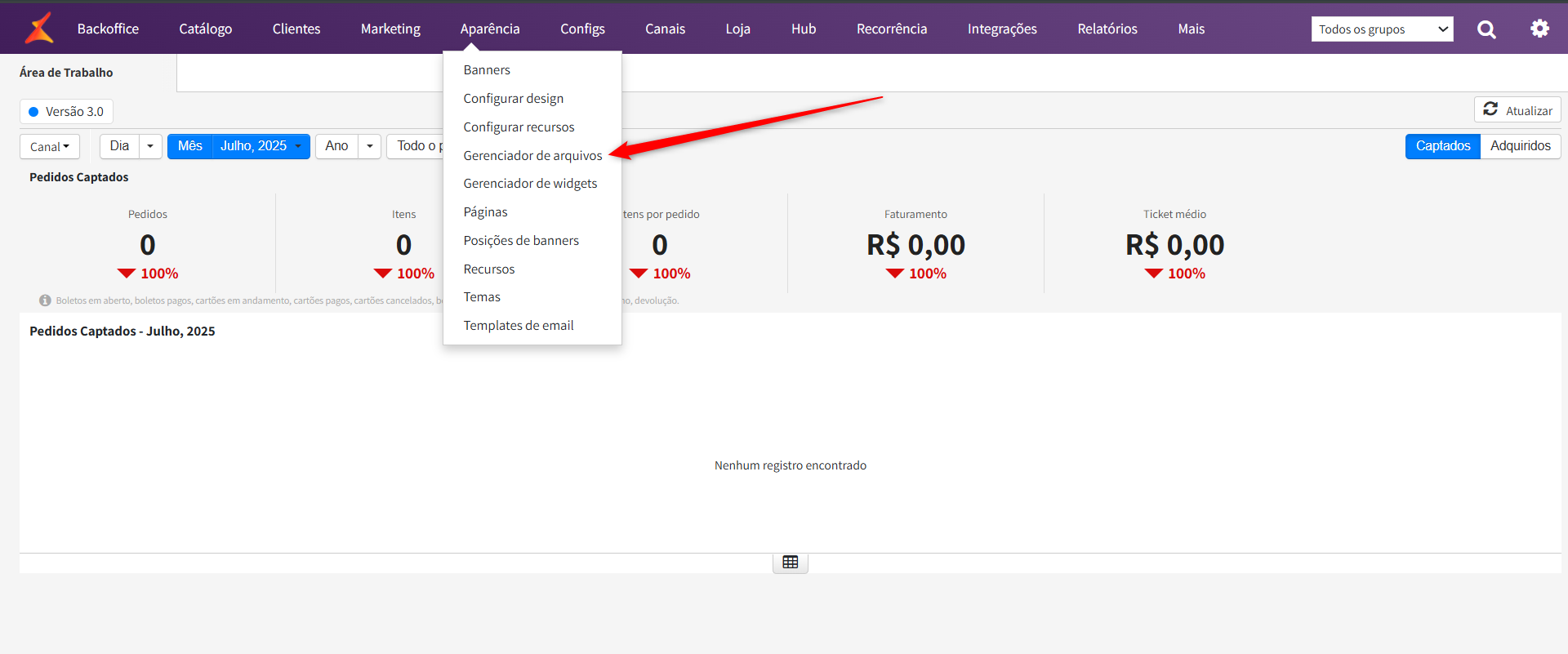The width and height of the screenshot is (1568, 654).
Task: Open the Canal dropdown
Action: click(50, 147)
